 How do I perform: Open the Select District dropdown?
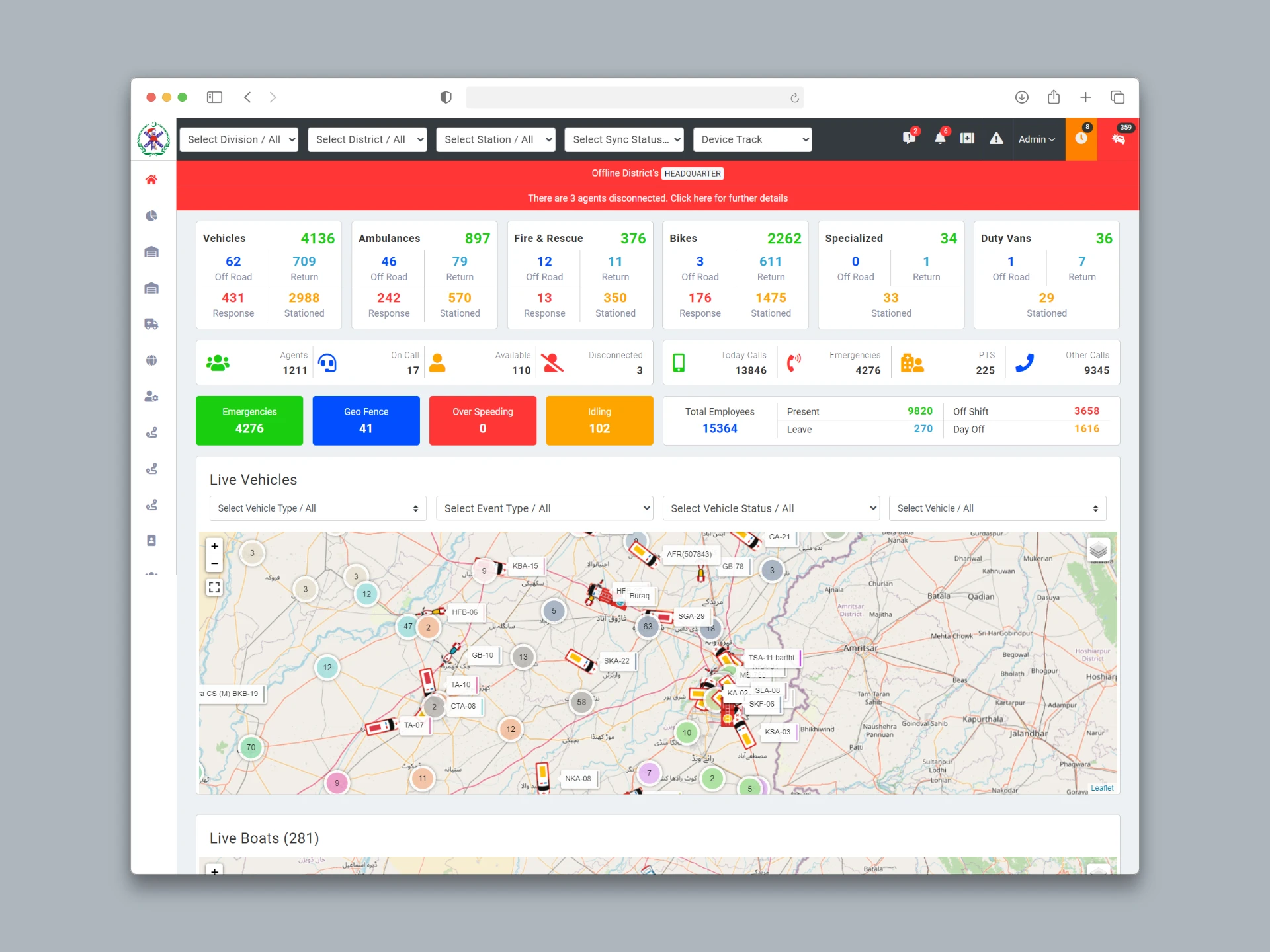coord(367,139)
